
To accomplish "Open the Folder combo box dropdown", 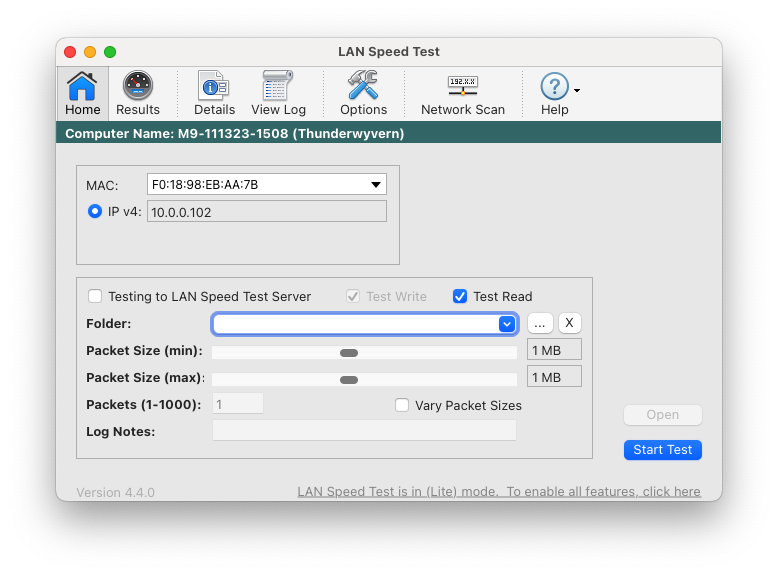I will [507, 324].
